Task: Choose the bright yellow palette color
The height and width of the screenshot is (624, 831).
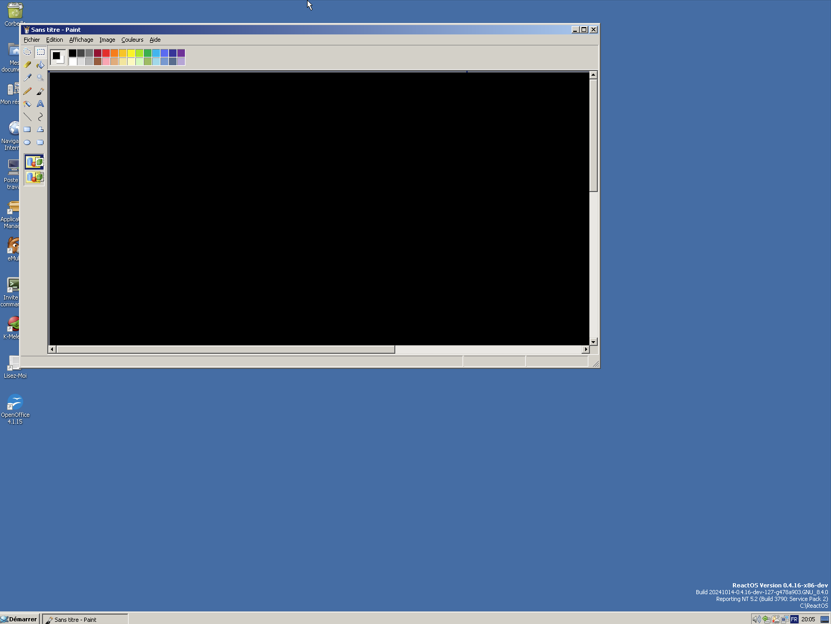Action: pos(131,53)
